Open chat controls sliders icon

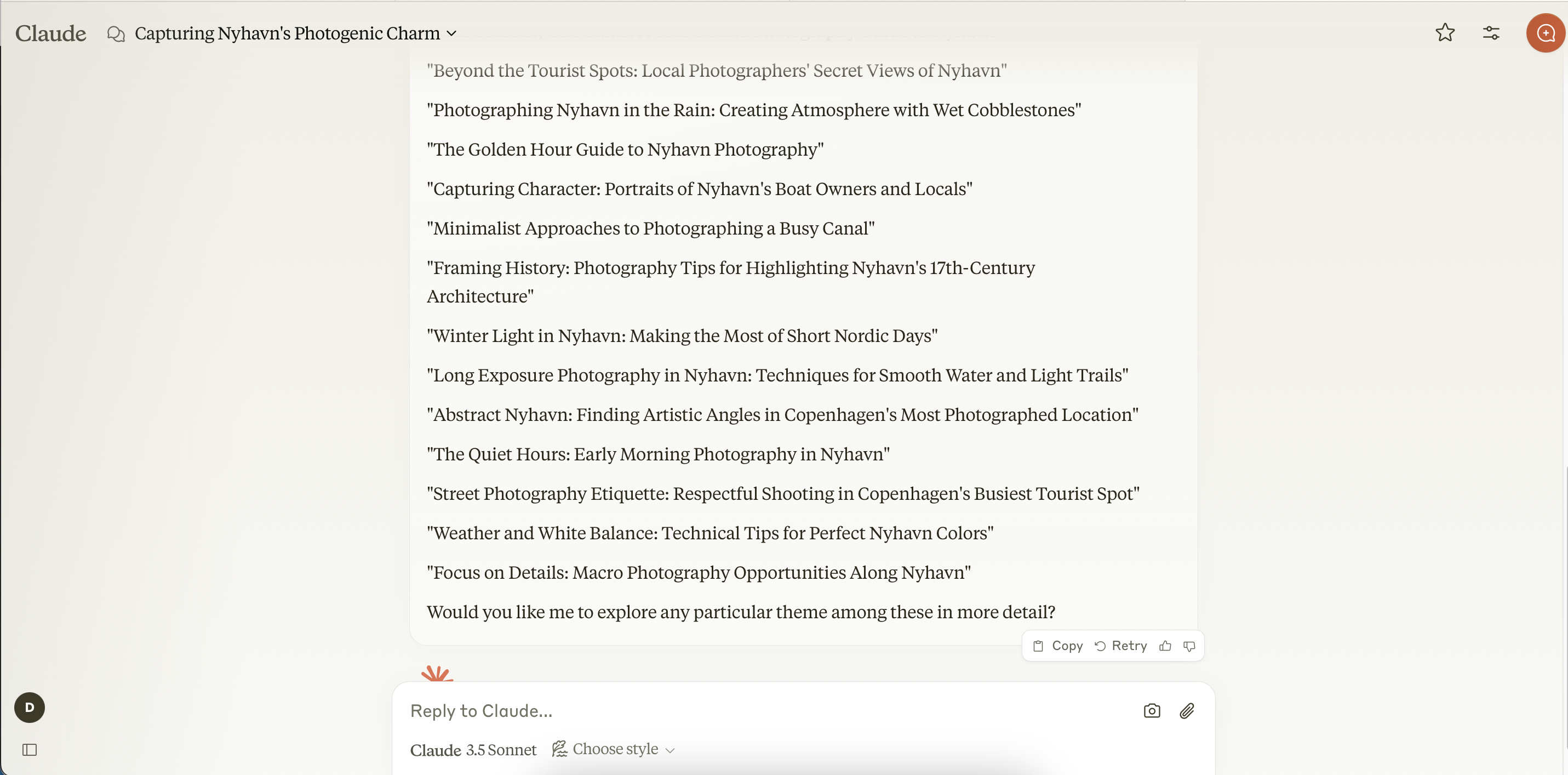1491,33
